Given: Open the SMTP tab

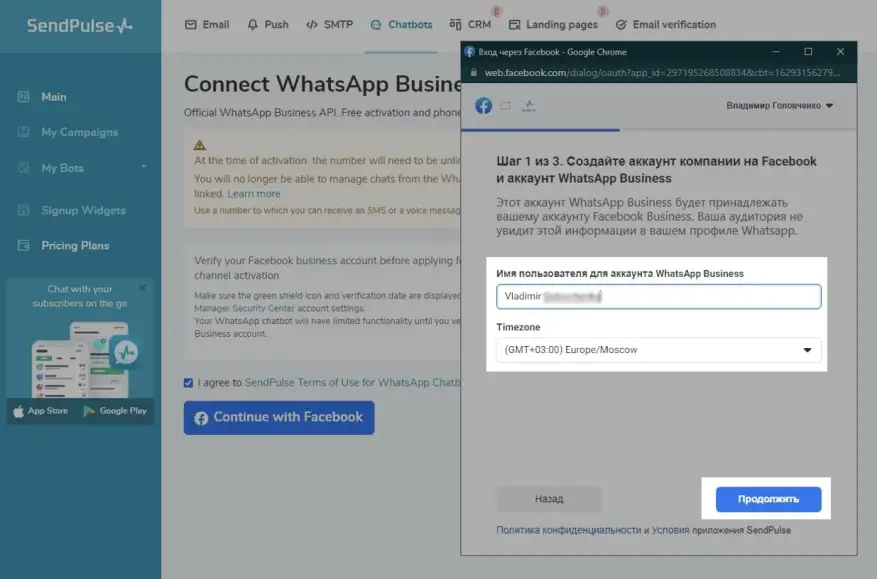Looking at the screenshot, I should pos(329,25).
